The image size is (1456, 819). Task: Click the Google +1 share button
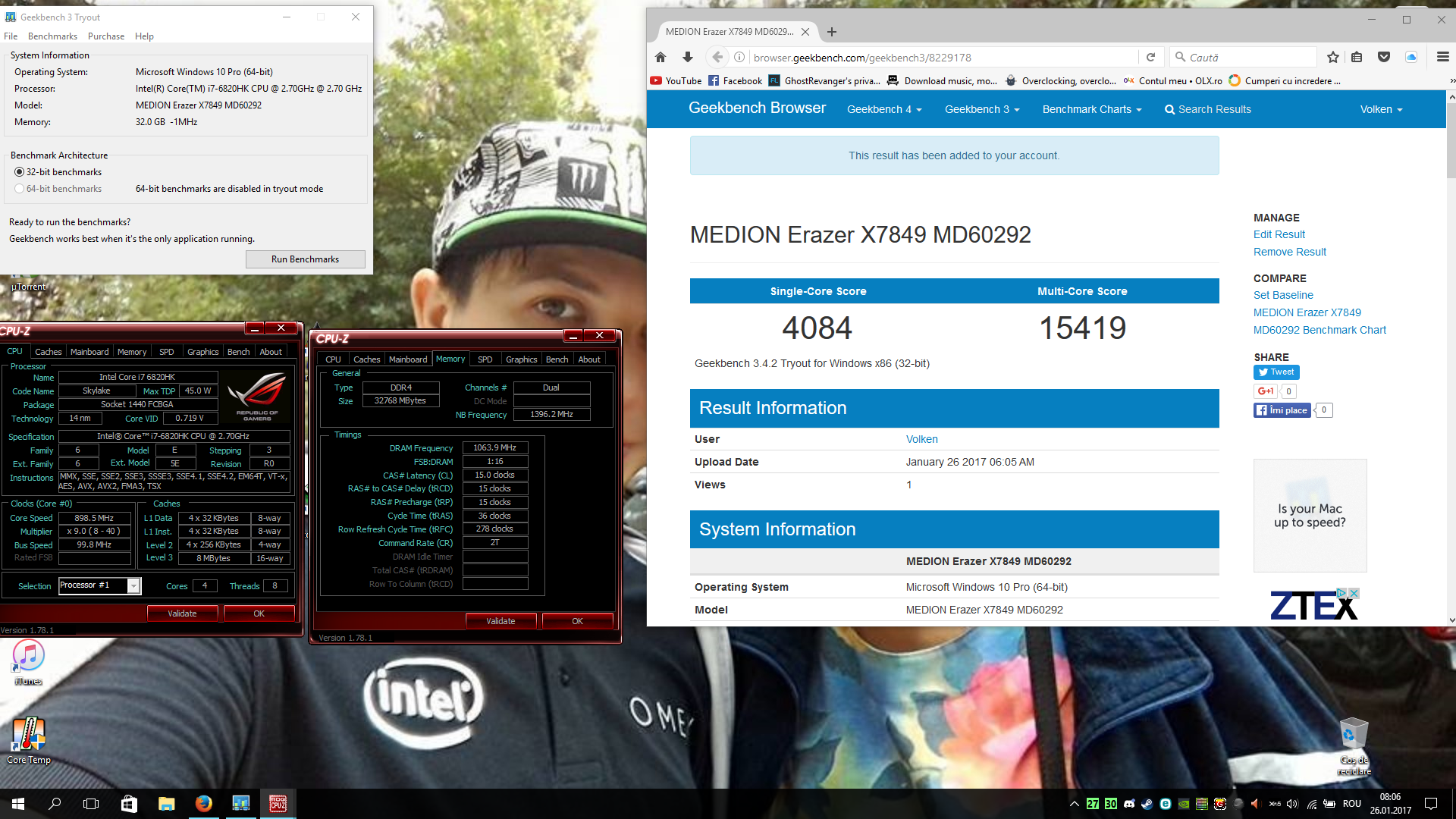point(1266,391)
